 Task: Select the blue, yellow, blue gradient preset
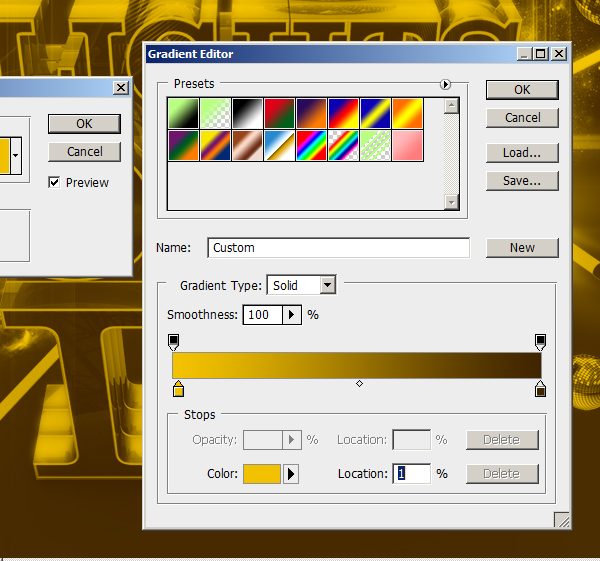pos(375,113)
